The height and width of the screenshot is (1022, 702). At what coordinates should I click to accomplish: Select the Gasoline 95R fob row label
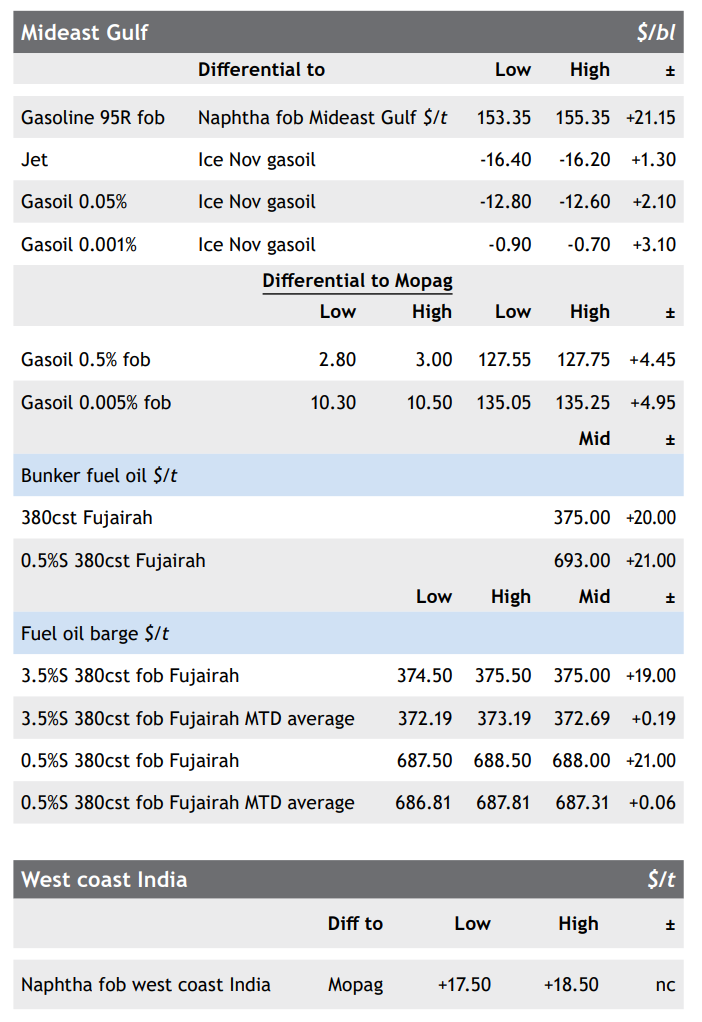(x=93, y=117)
